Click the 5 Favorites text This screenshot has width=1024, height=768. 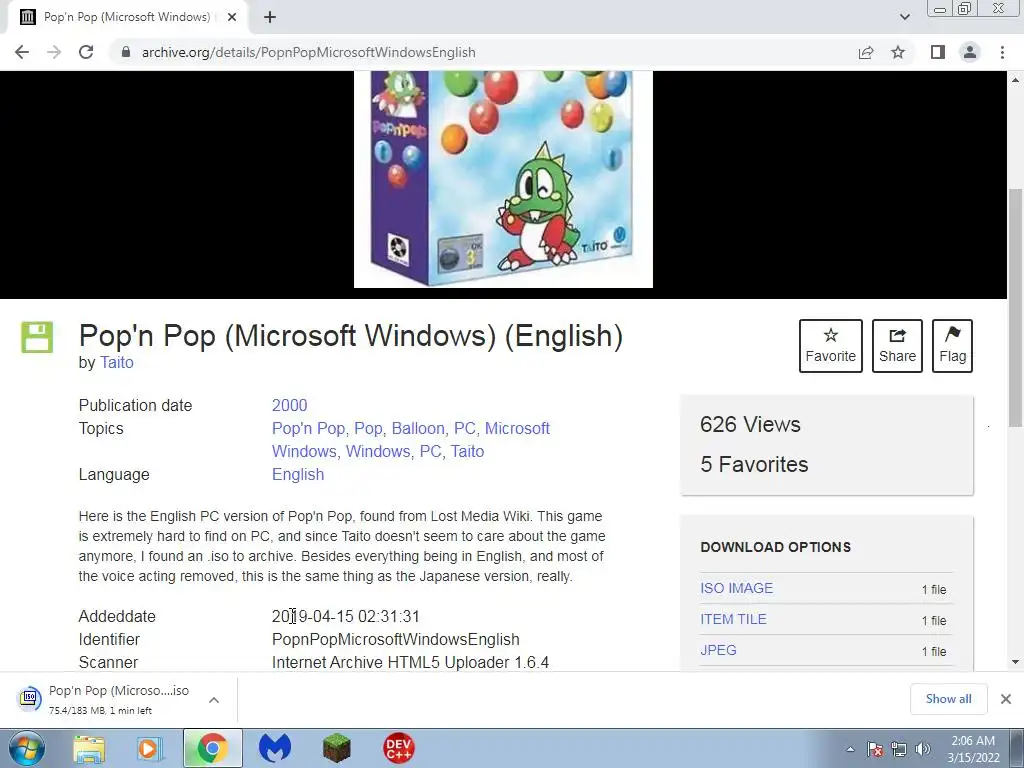(x=754, y=464)
